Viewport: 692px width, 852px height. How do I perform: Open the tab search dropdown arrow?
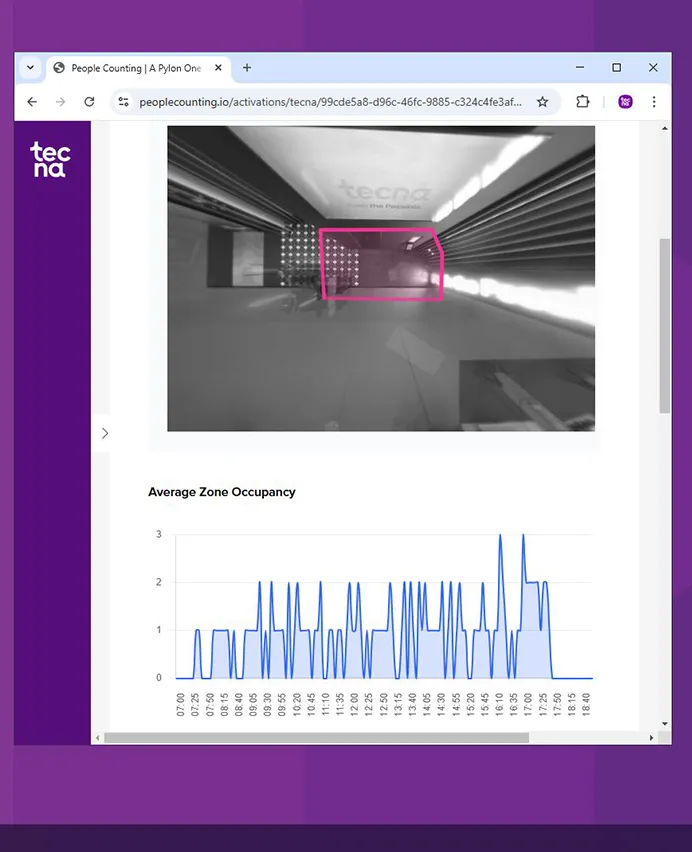point(30,68)
